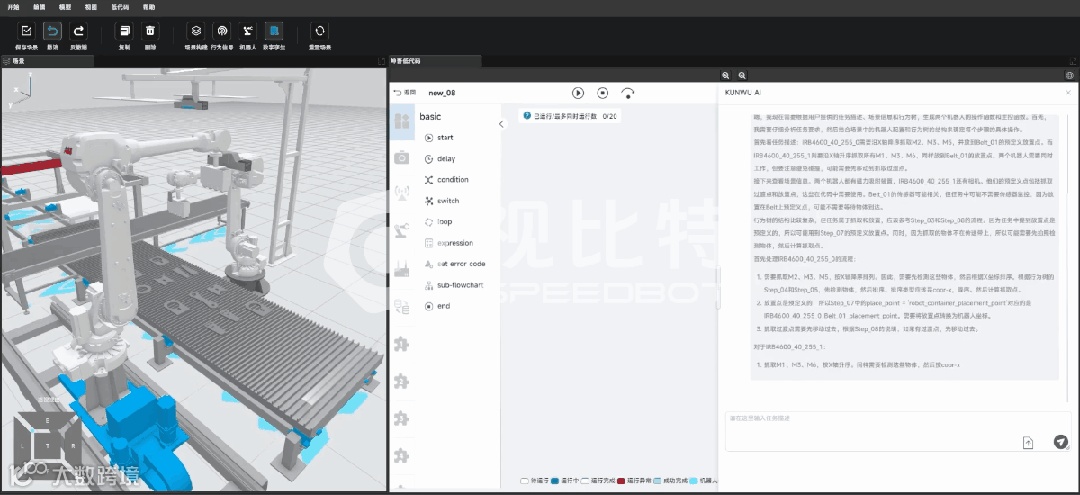This screenshot has width=1080, height=495.
Task: Select the condition block
Action: (x=446, y=180)
